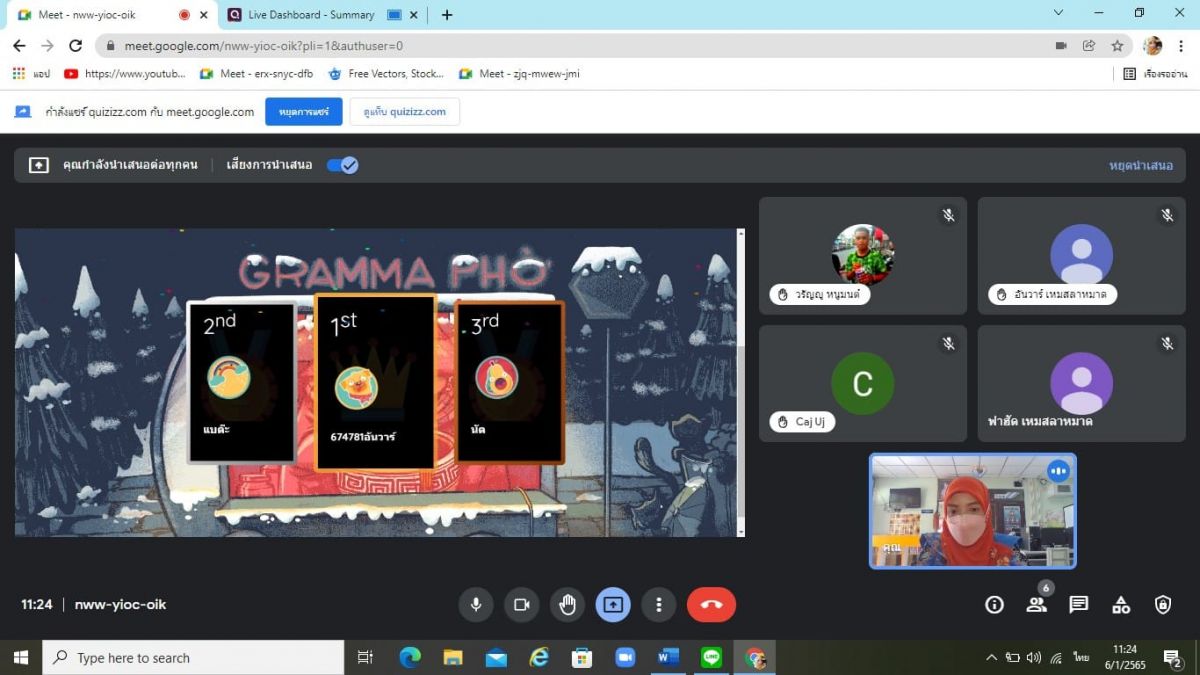The image size is (1200, 675).
Task: Show the participants people panel
Action: (x=1036, y=604)
